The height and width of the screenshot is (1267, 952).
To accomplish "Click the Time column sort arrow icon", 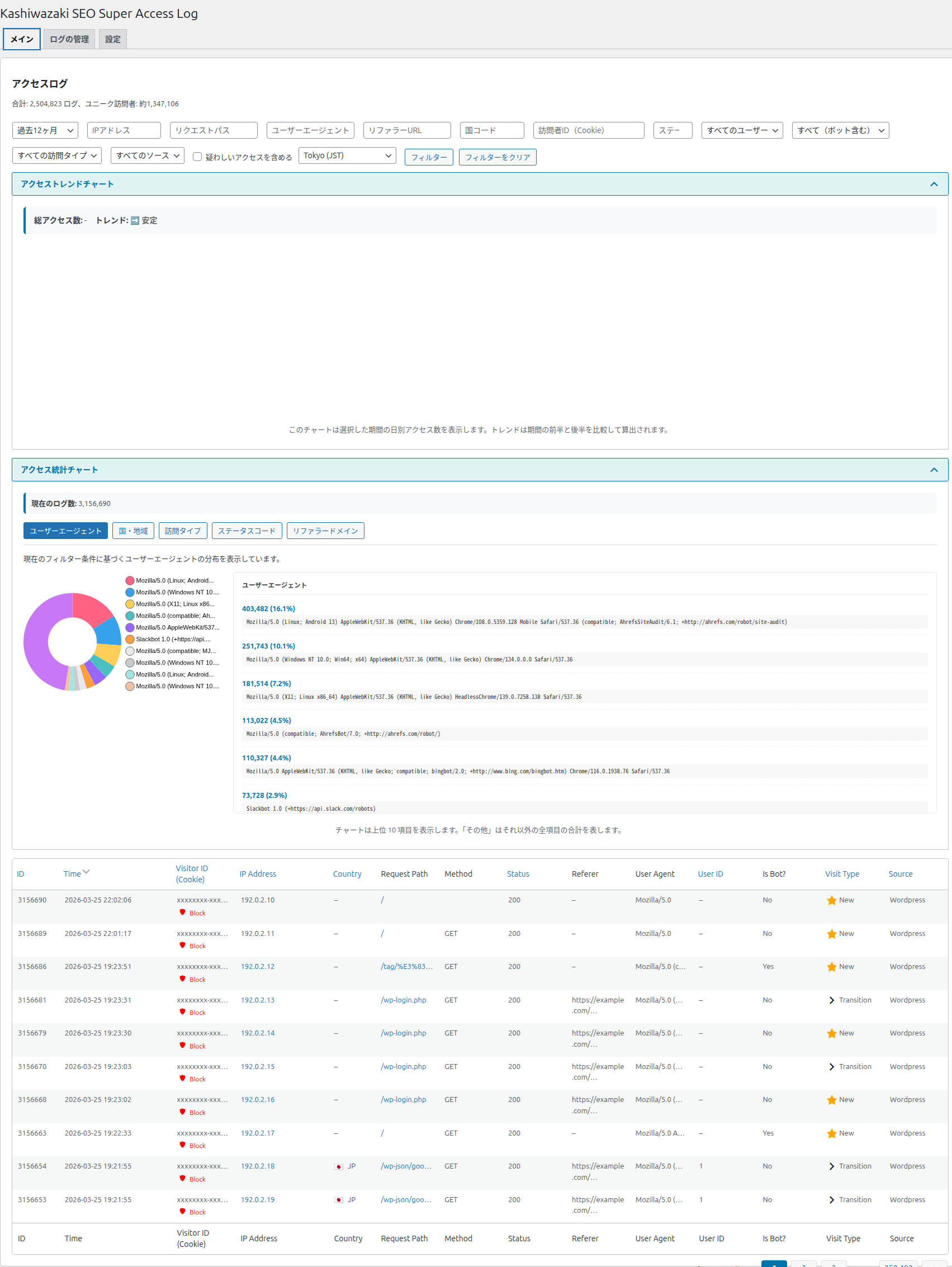I will (x=87, y=872).
